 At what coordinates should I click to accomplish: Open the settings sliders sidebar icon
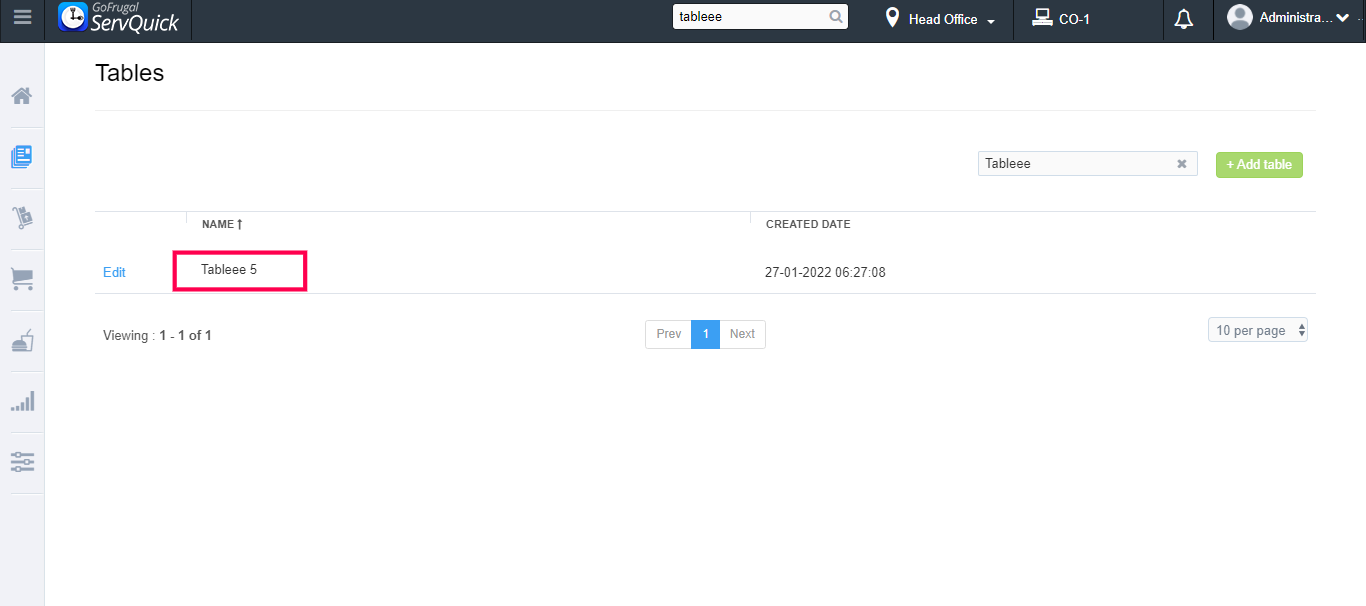coord(22,462)
